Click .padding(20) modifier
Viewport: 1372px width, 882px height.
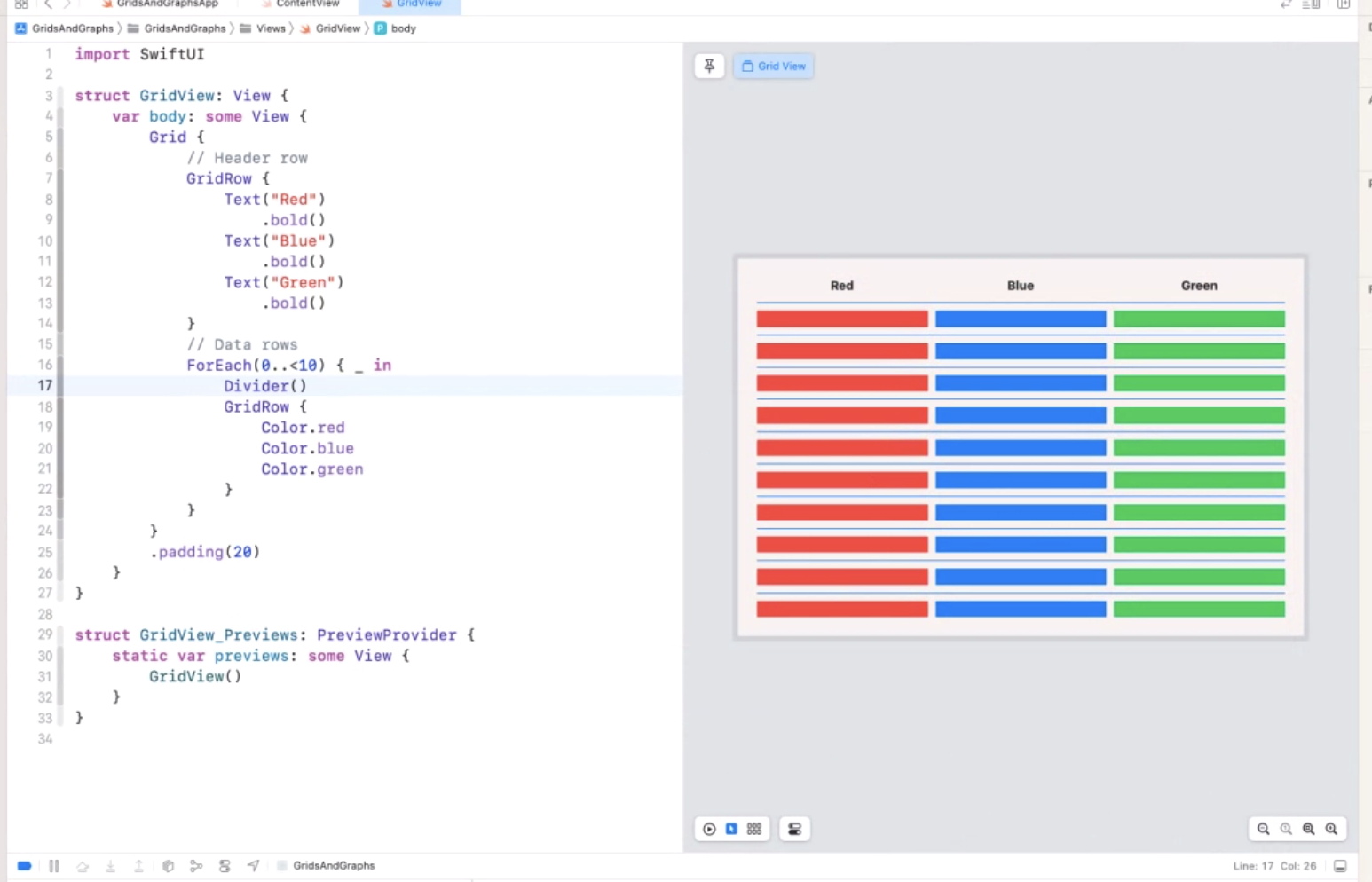pos(205,552)
